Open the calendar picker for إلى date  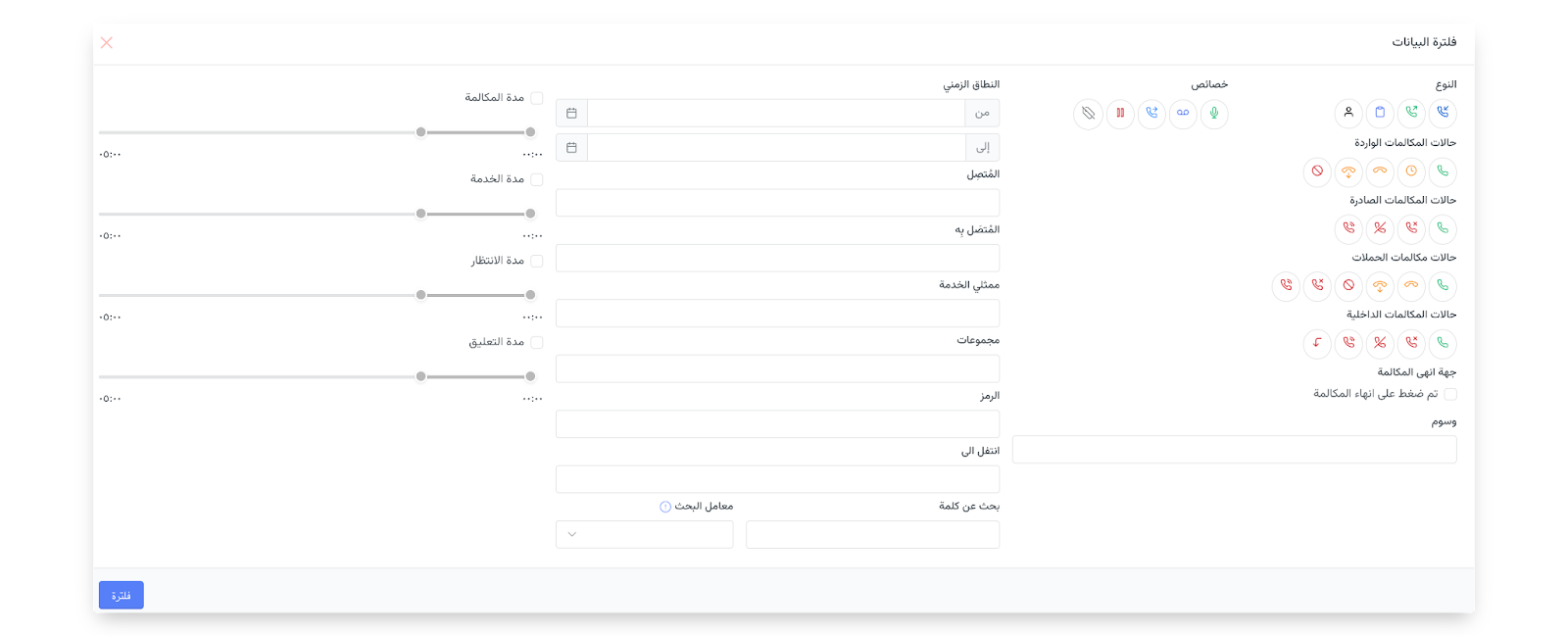571,147
